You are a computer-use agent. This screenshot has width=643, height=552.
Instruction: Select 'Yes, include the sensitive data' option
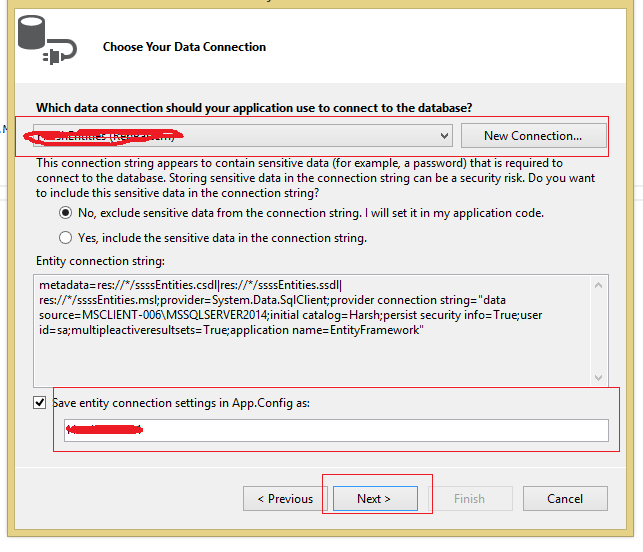click(66, 238)
